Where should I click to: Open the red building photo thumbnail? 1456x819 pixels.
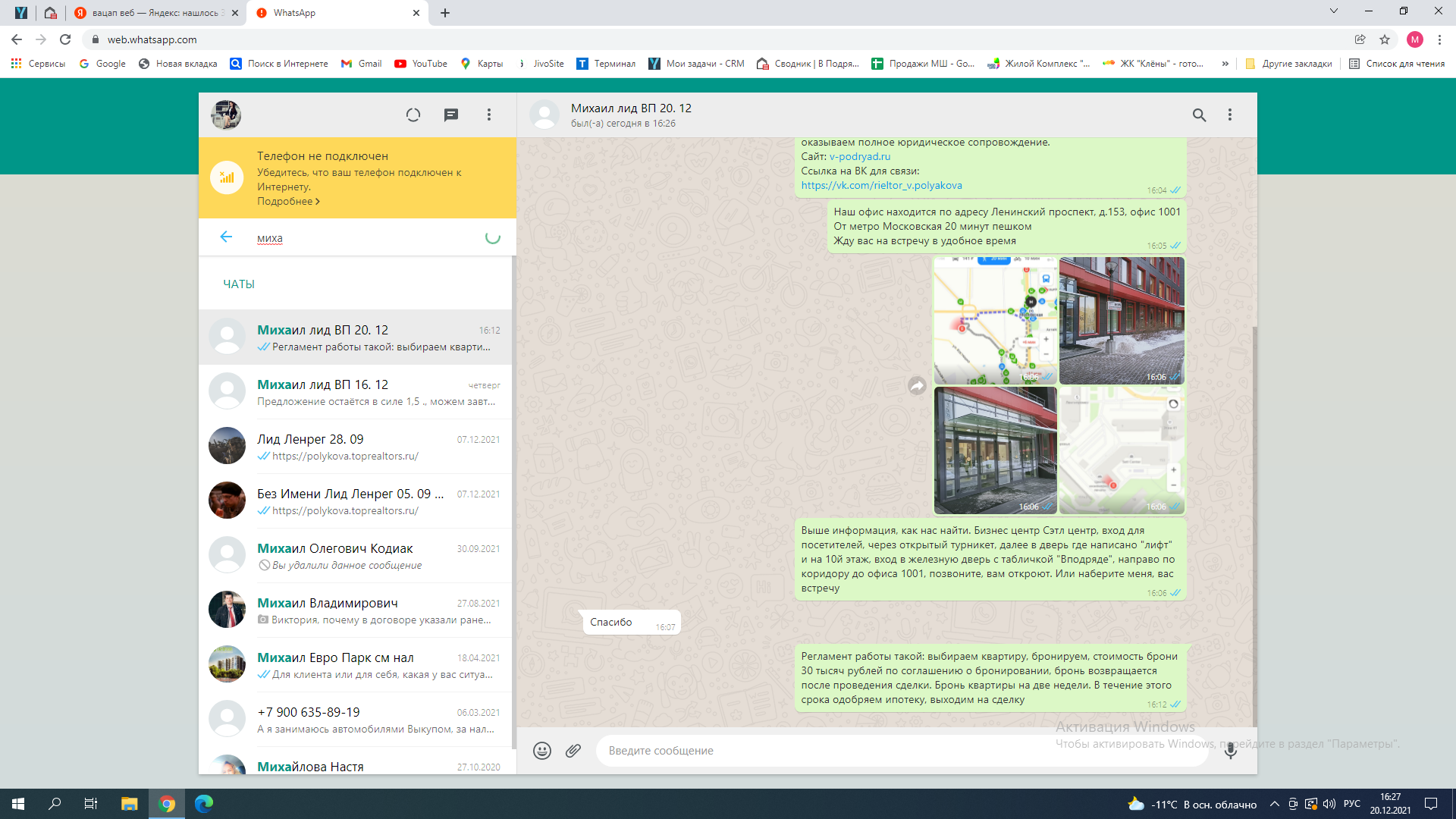click(1121, 320)
